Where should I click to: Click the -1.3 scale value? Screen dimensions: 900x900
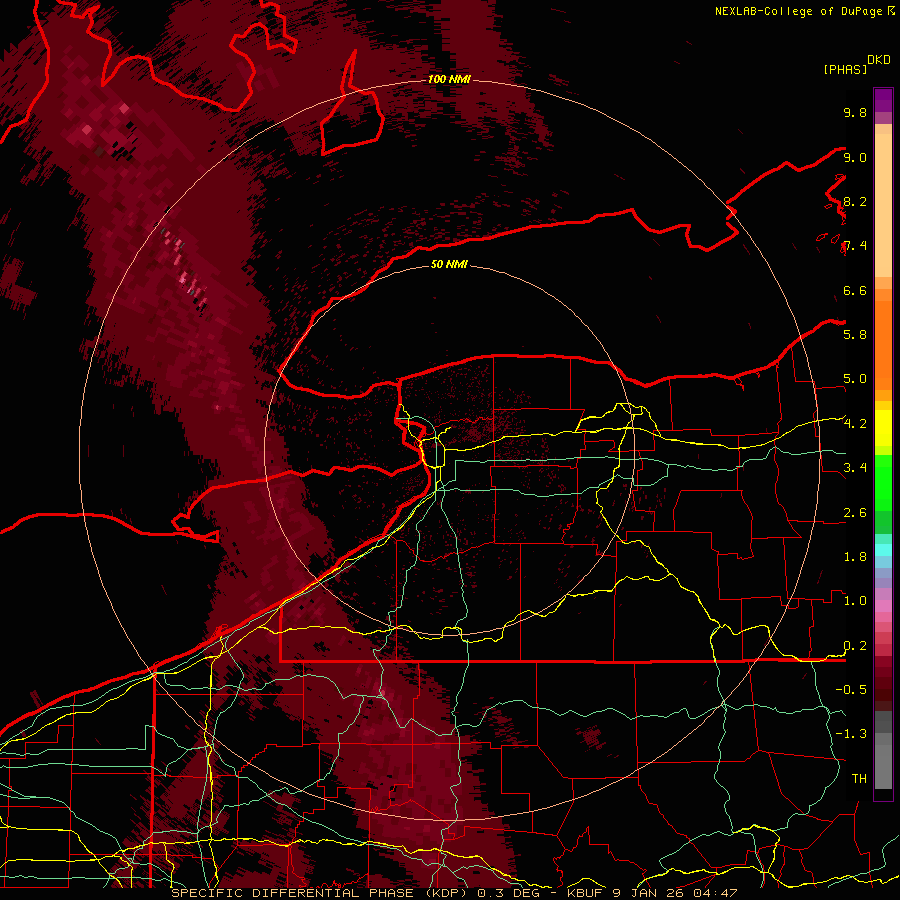pyautogui.click(x=851, y=734)
